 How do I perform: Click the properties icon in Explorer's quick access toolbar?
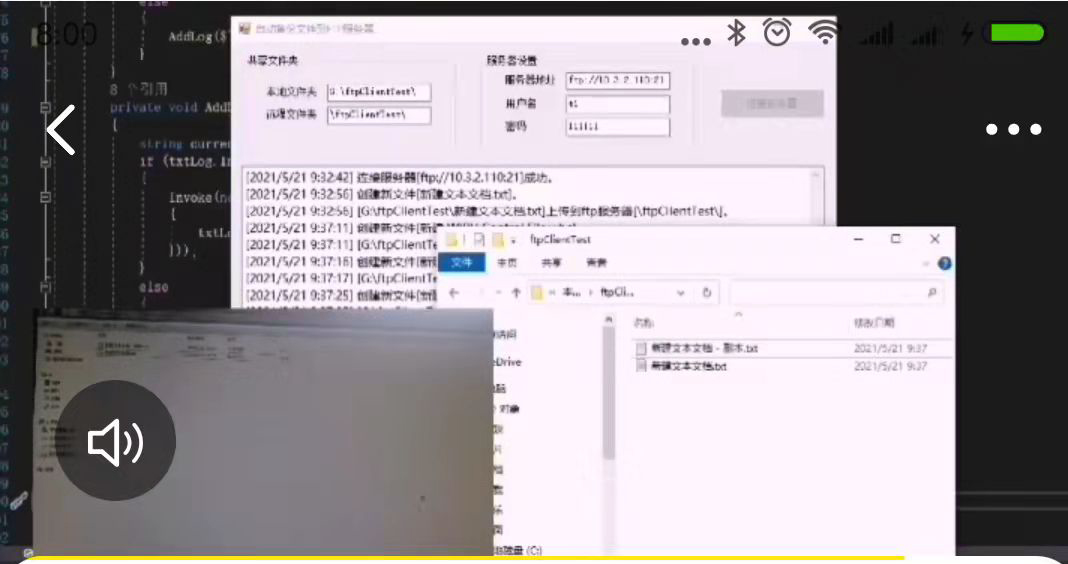479,240
